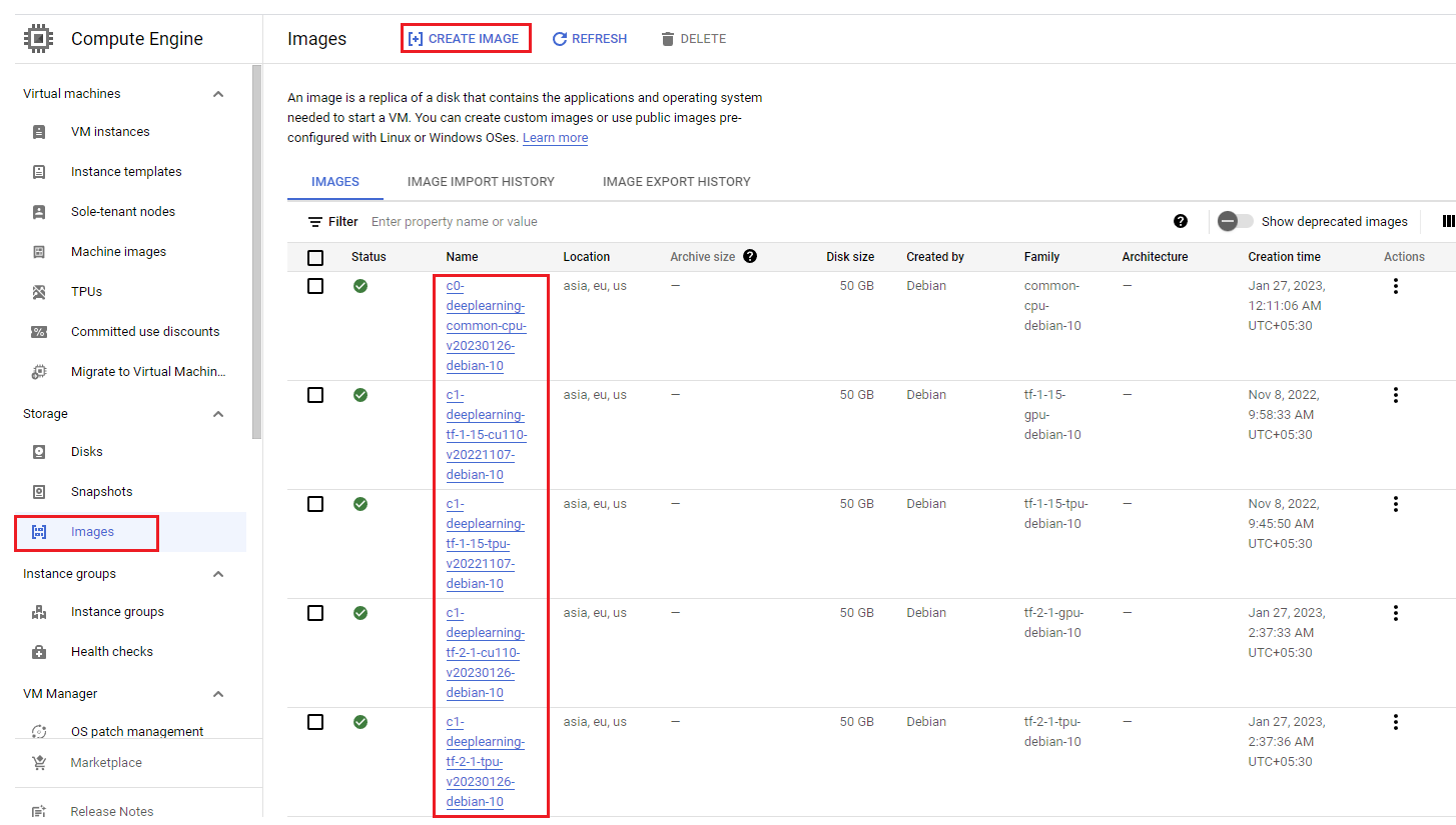Switch to Image Import History tab
Viewport: 1456px width, 825px height.
coord(481,182)
